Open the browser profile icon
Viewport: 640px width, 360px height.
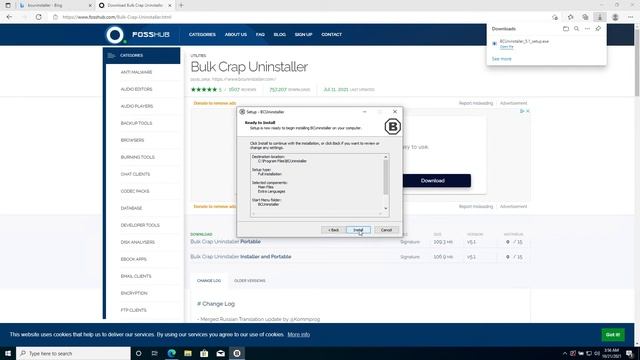pos(615,17)
